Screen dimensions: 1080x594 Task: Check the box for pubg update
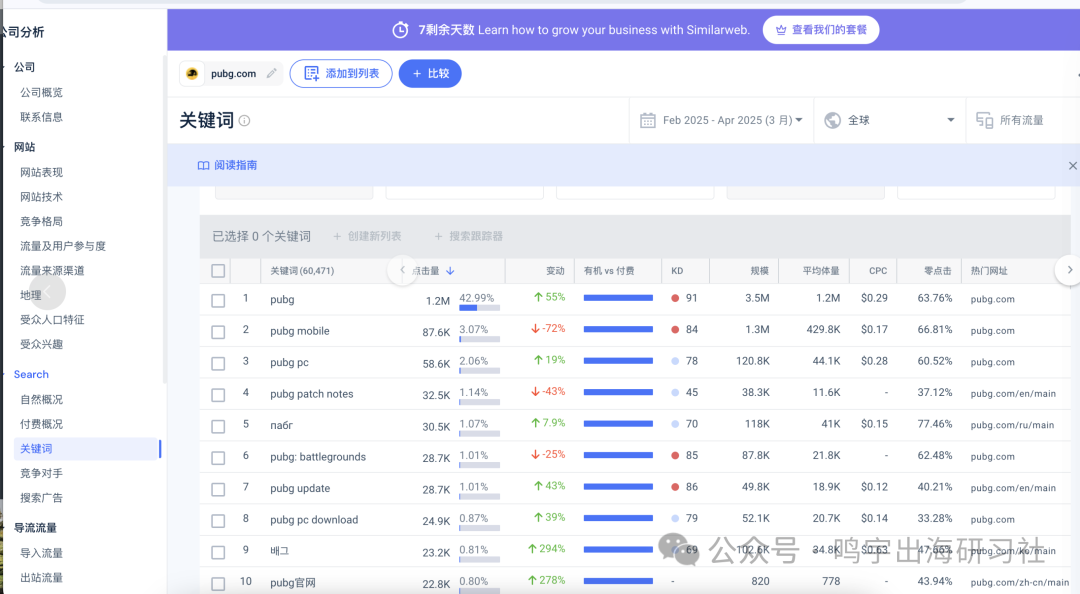tap(218, 489)
